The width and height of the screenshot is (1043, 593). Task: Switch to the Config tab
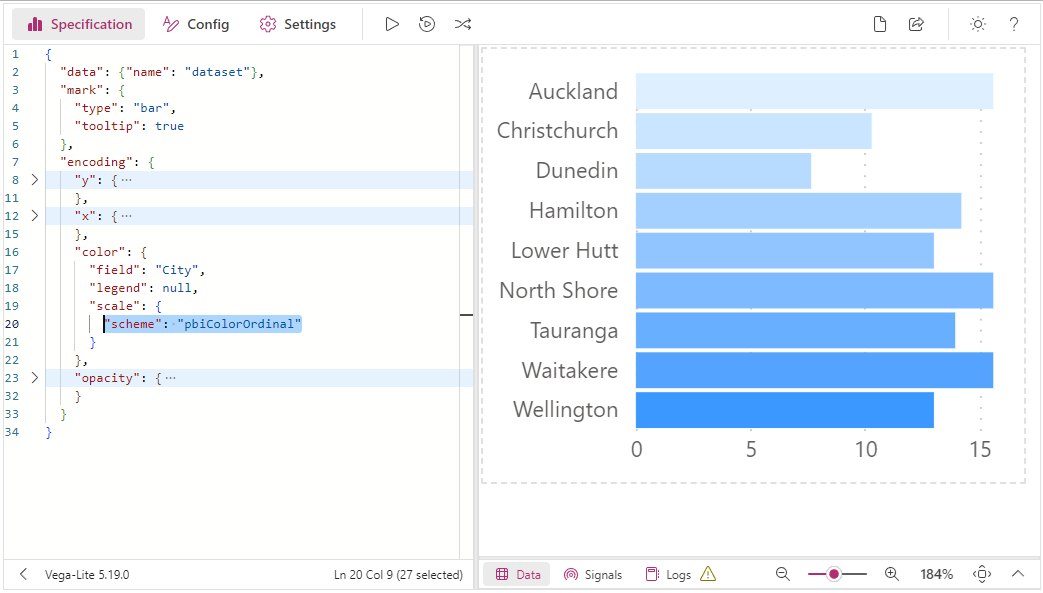(x=196, y=25)
